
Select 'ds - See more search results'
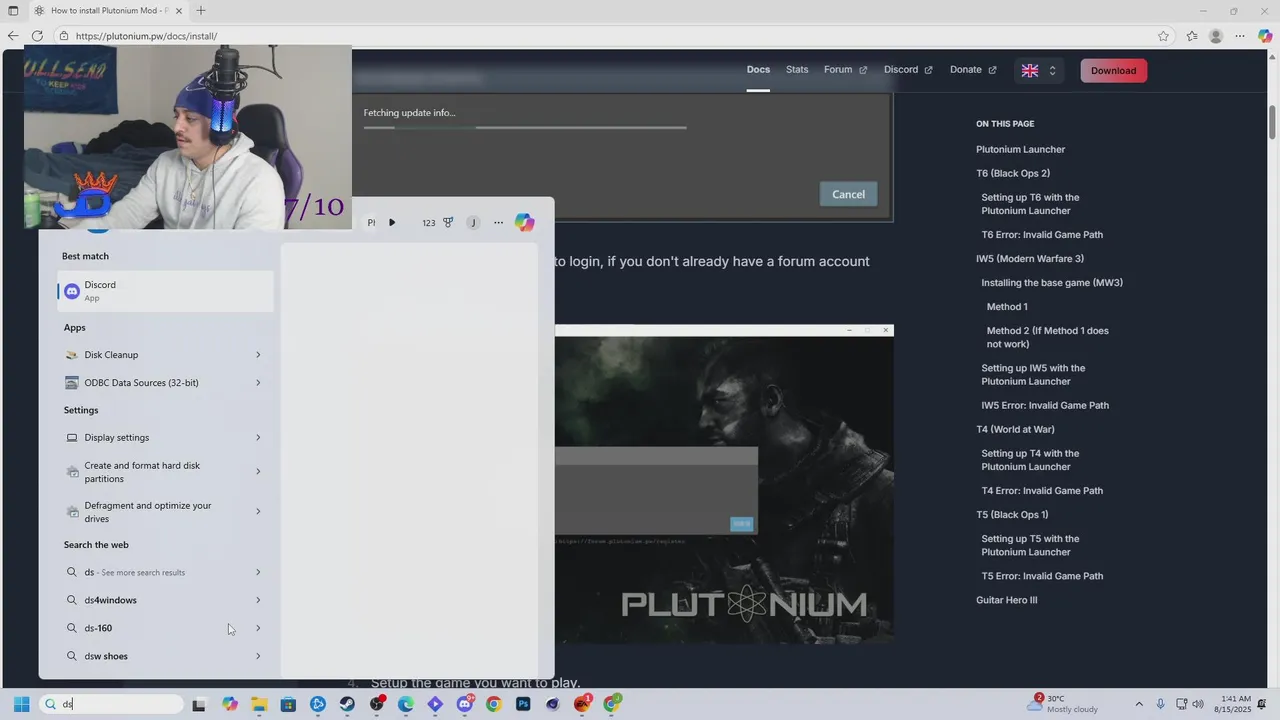[x=165, y=572]
